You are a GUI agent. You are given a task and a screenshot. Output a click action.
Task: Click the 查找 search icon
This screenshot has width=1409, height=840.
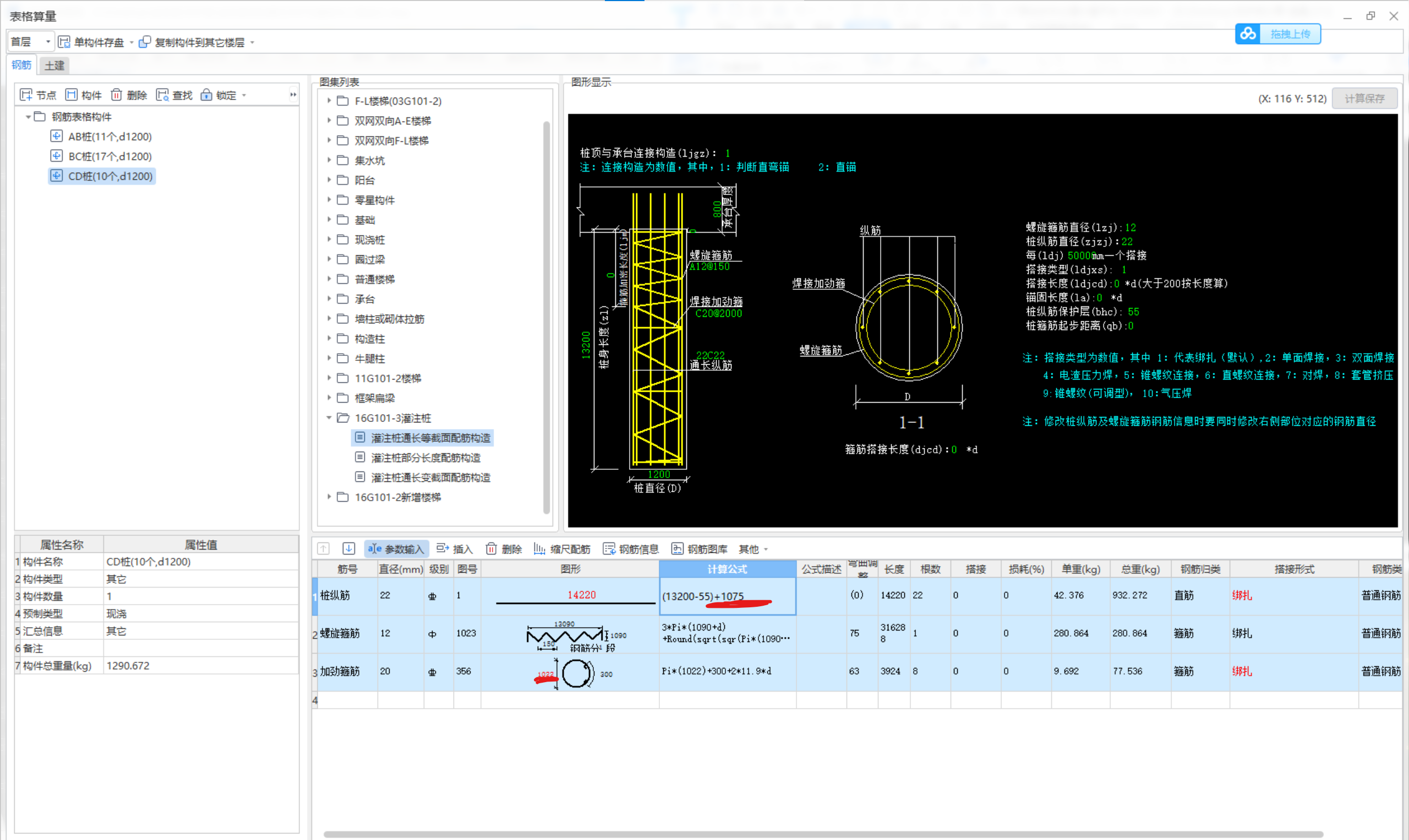tap(162, 95)
